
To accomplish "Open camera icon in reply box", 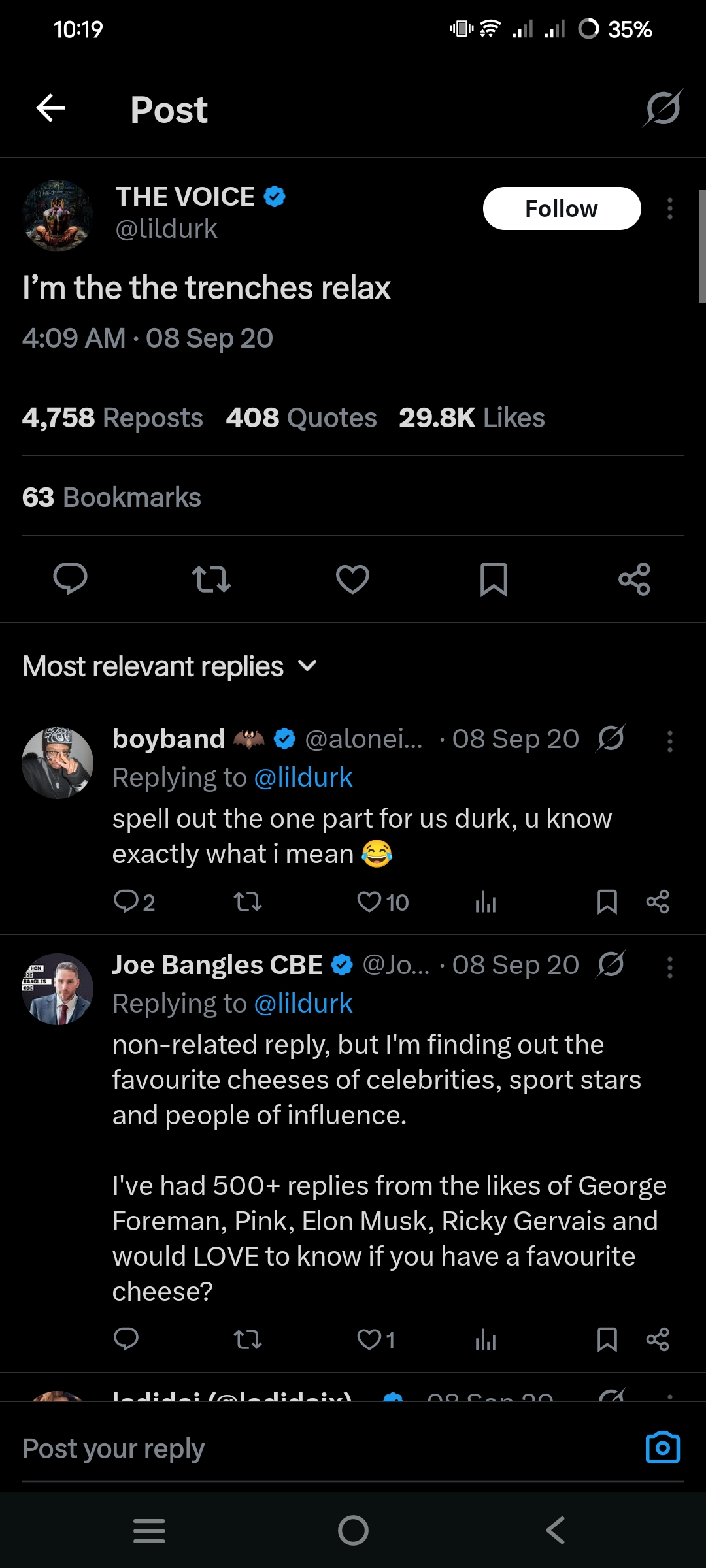I will pyautogui.click(x=662, y=1448).
